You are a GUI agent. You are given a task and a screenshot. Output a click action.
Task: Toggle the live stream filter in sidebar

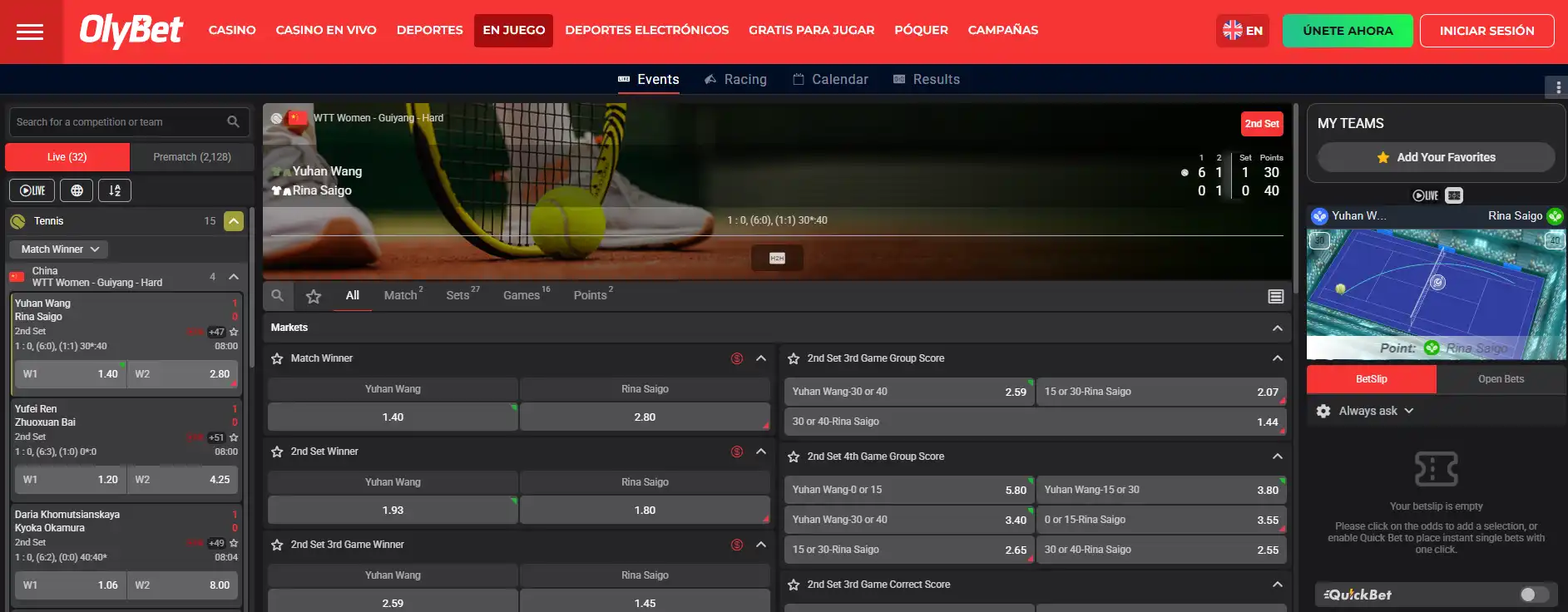(x=32, y=190)
